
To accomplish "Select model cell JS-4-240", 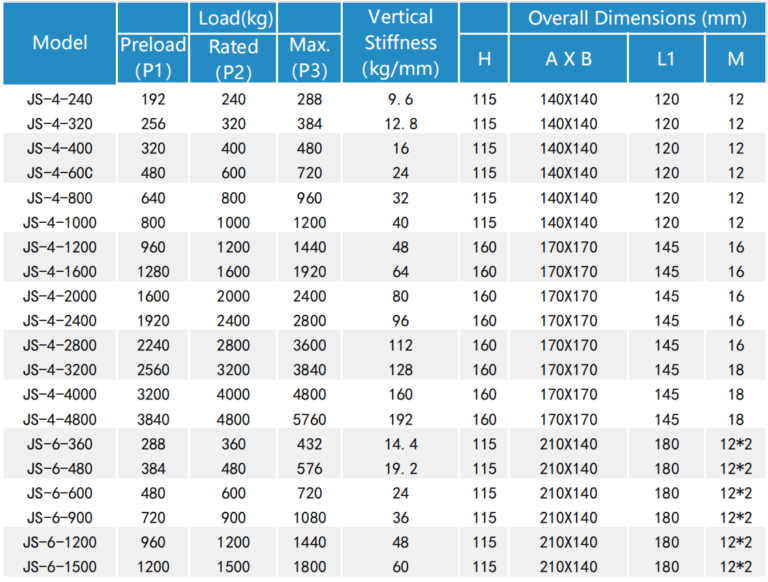I will (x=60, y=99).
